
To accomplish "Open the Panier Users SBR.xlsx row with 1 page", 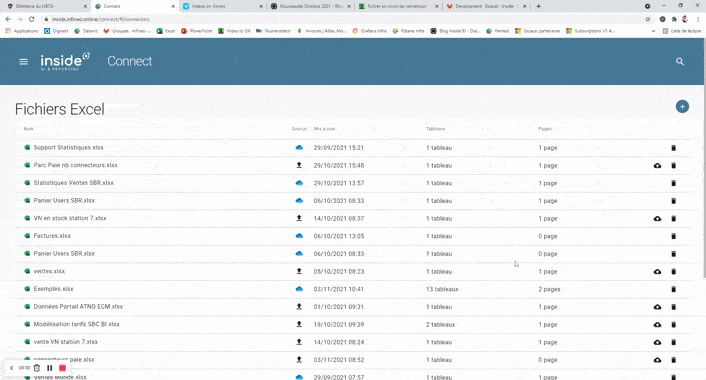I will [353, 201].
